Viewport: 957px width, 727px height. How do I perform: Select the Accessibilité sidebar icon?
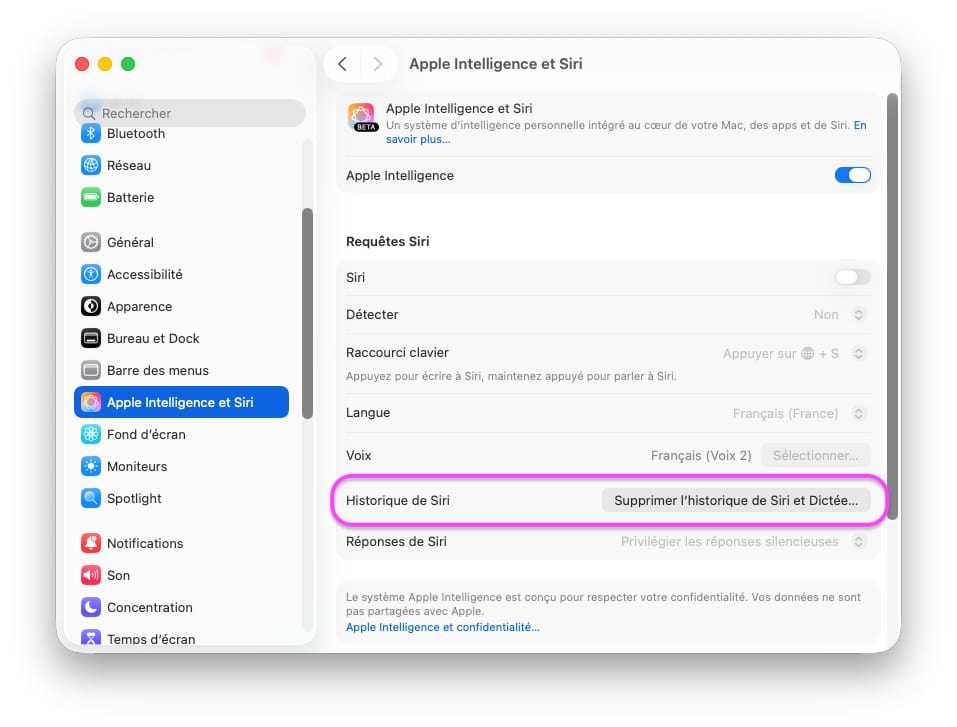(138, 274)
